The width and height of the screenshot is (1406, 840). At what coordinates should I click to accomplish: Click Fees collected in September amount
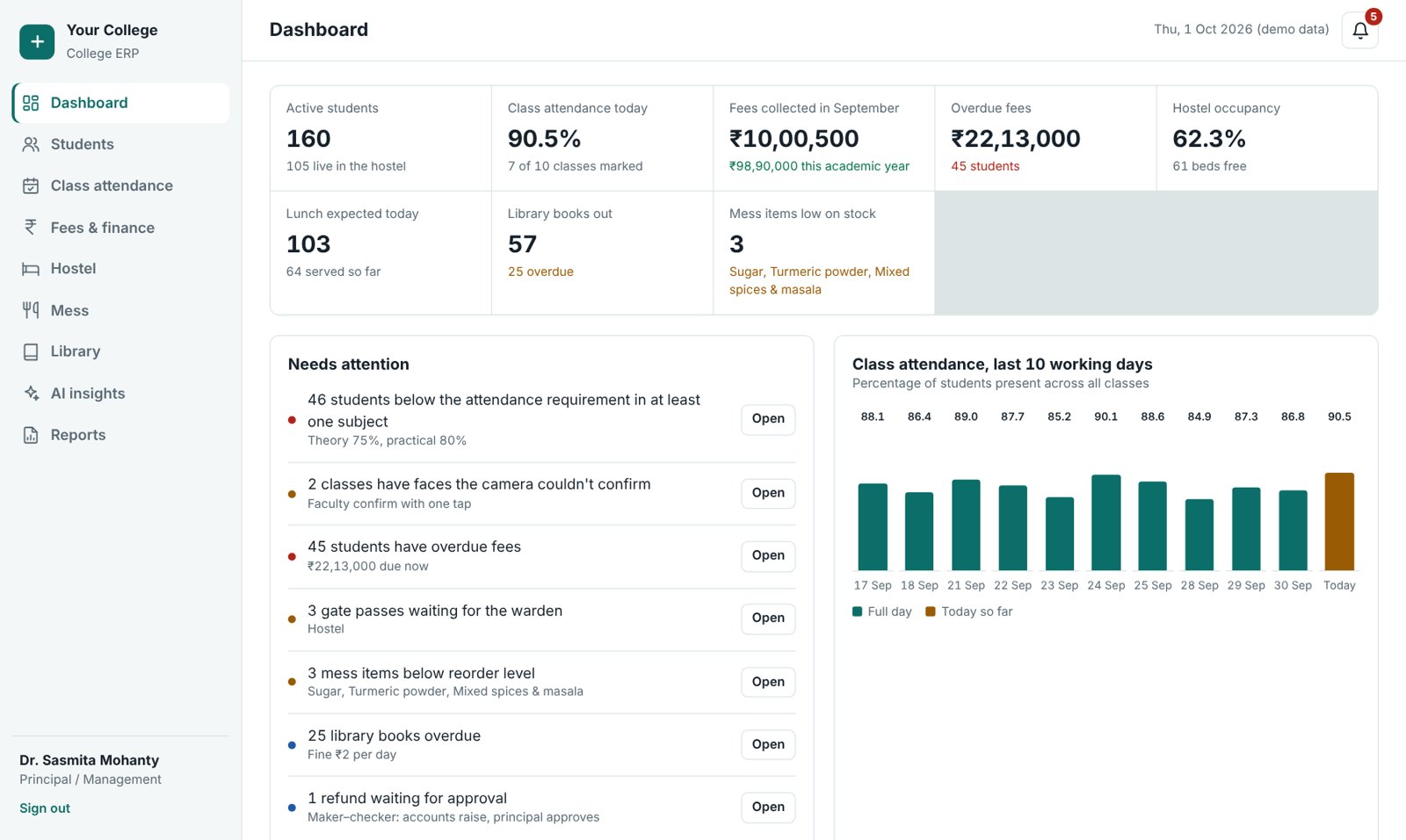coord(794,139)
